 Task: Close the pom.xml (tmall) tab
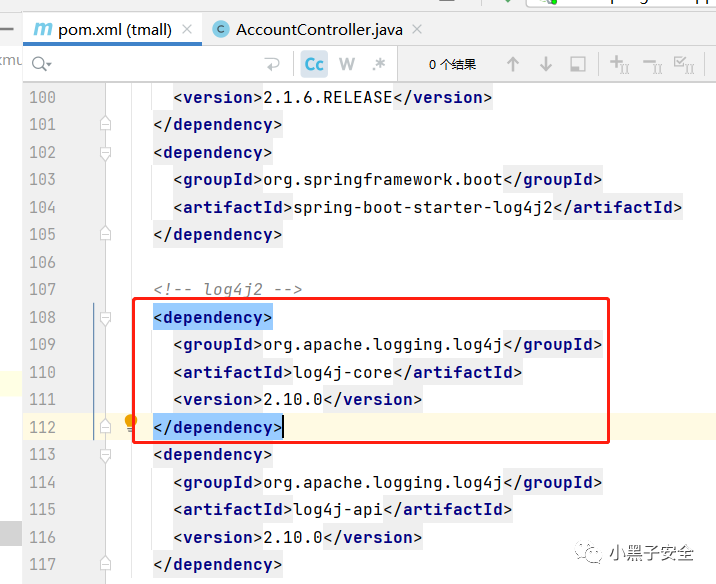tap(187, 29)
